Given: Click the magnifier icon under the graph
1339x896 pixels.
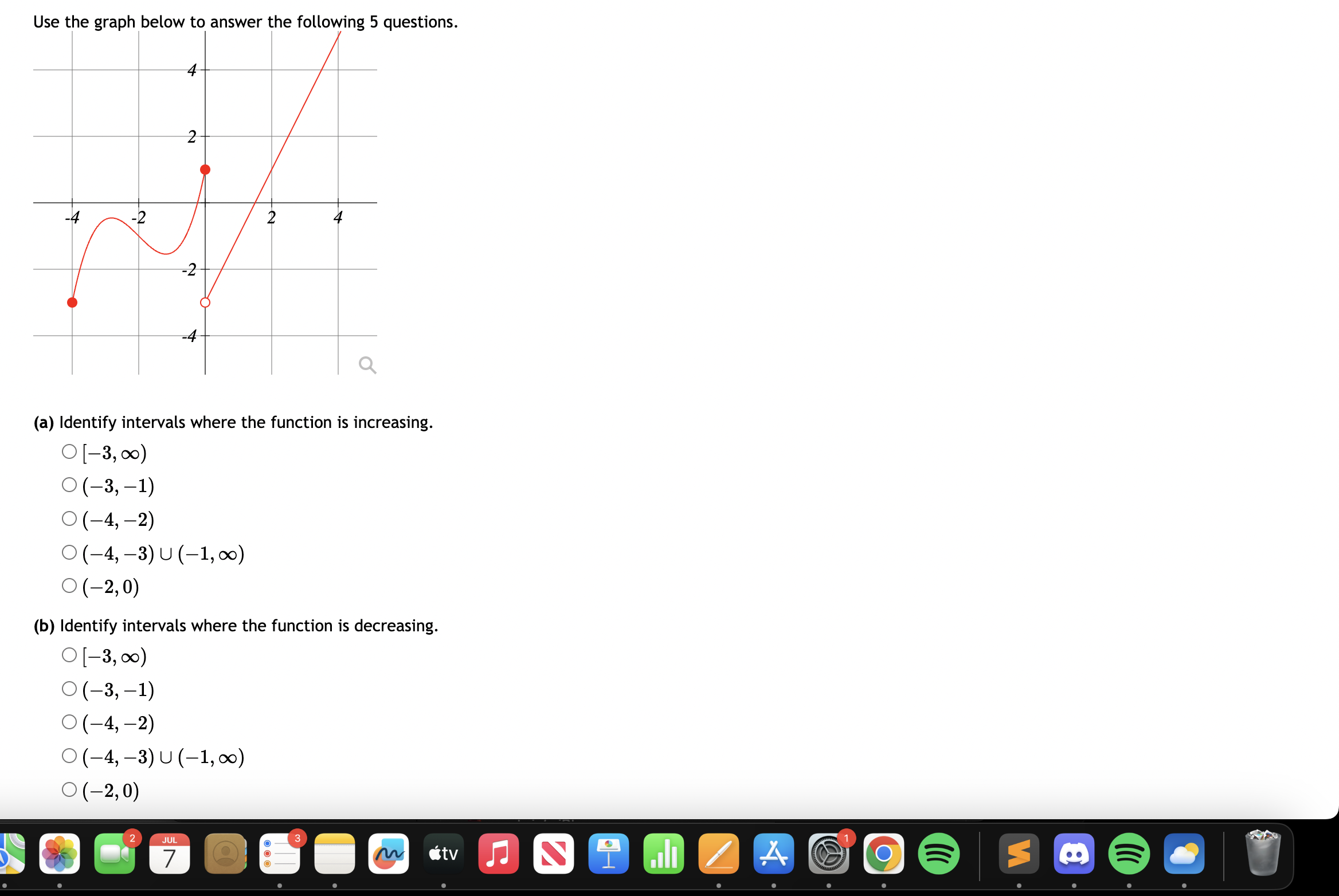Looking at the screenshot, I should pos(367,365).
